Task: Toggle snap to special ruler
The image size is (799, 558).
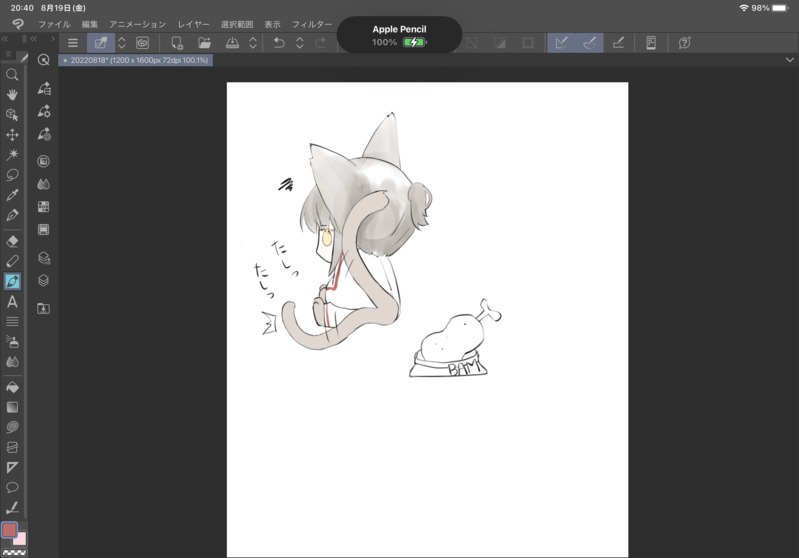Action: click(590, 43)
